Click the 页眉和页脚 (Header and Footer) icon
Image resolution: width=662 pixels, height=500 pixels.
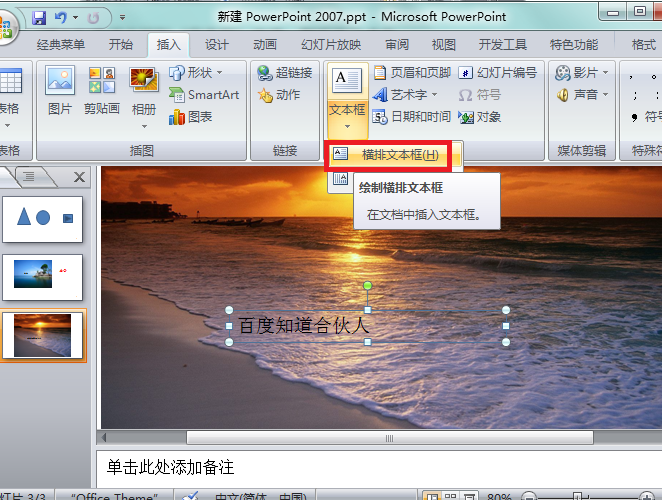tap(412, 73)
